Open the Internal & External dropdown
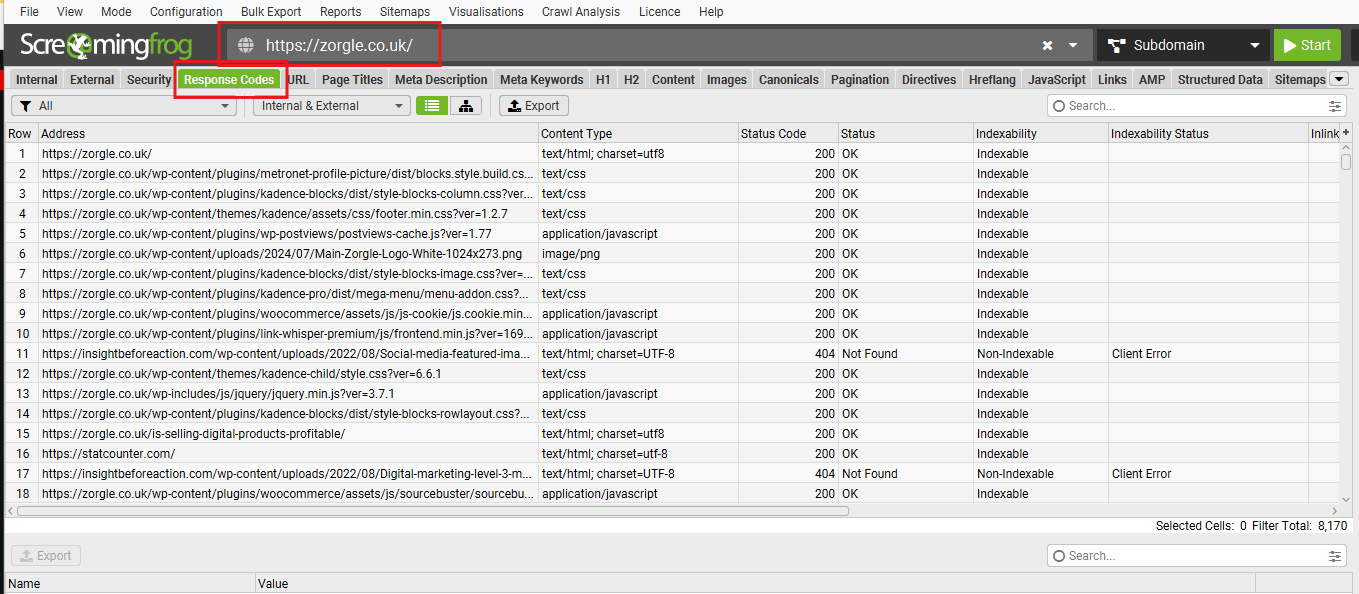Viewport: 1359px width, 594px height. [331, 105]
